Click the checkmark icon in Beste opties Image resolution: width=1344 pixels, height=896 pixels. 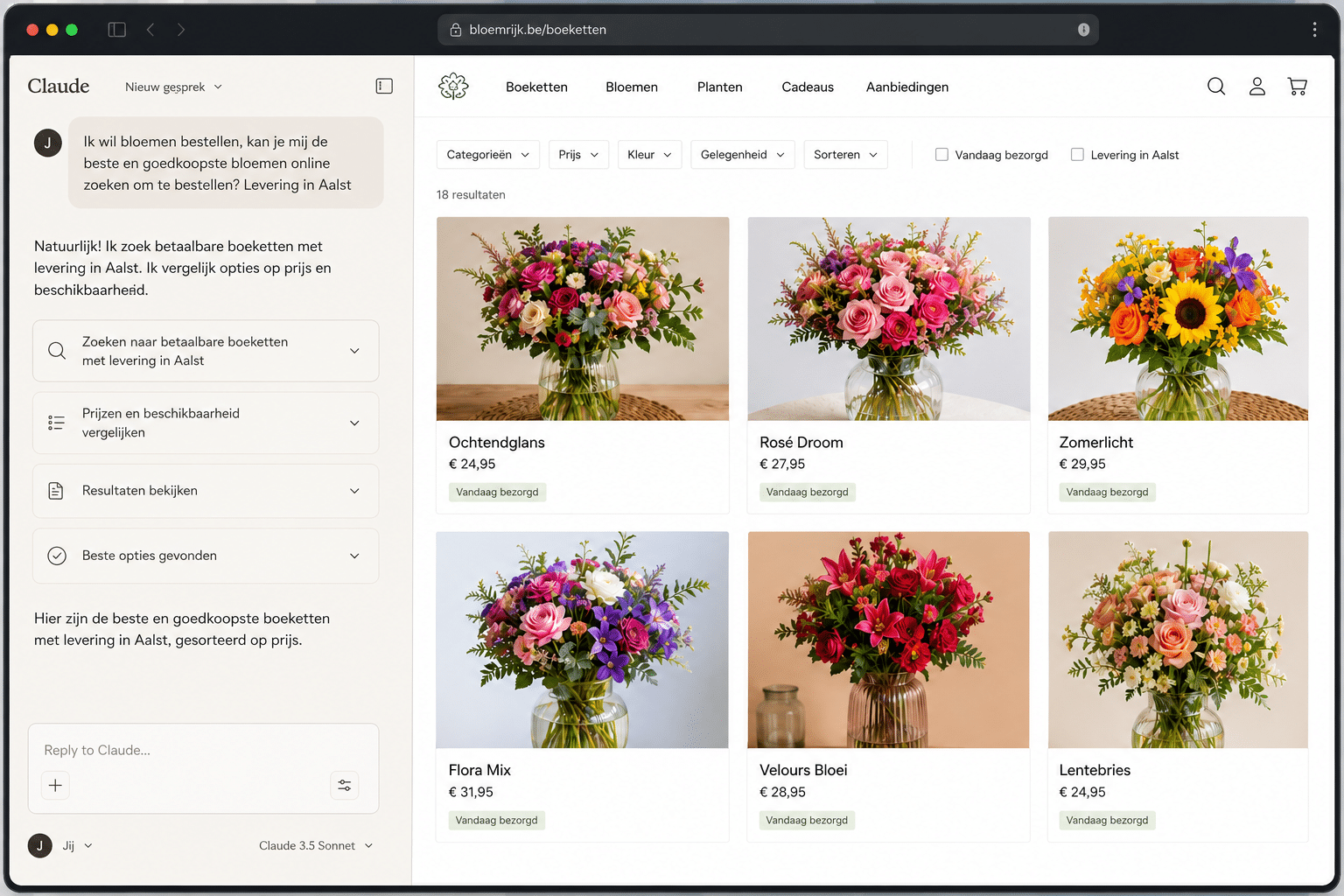tap(57, 556)
